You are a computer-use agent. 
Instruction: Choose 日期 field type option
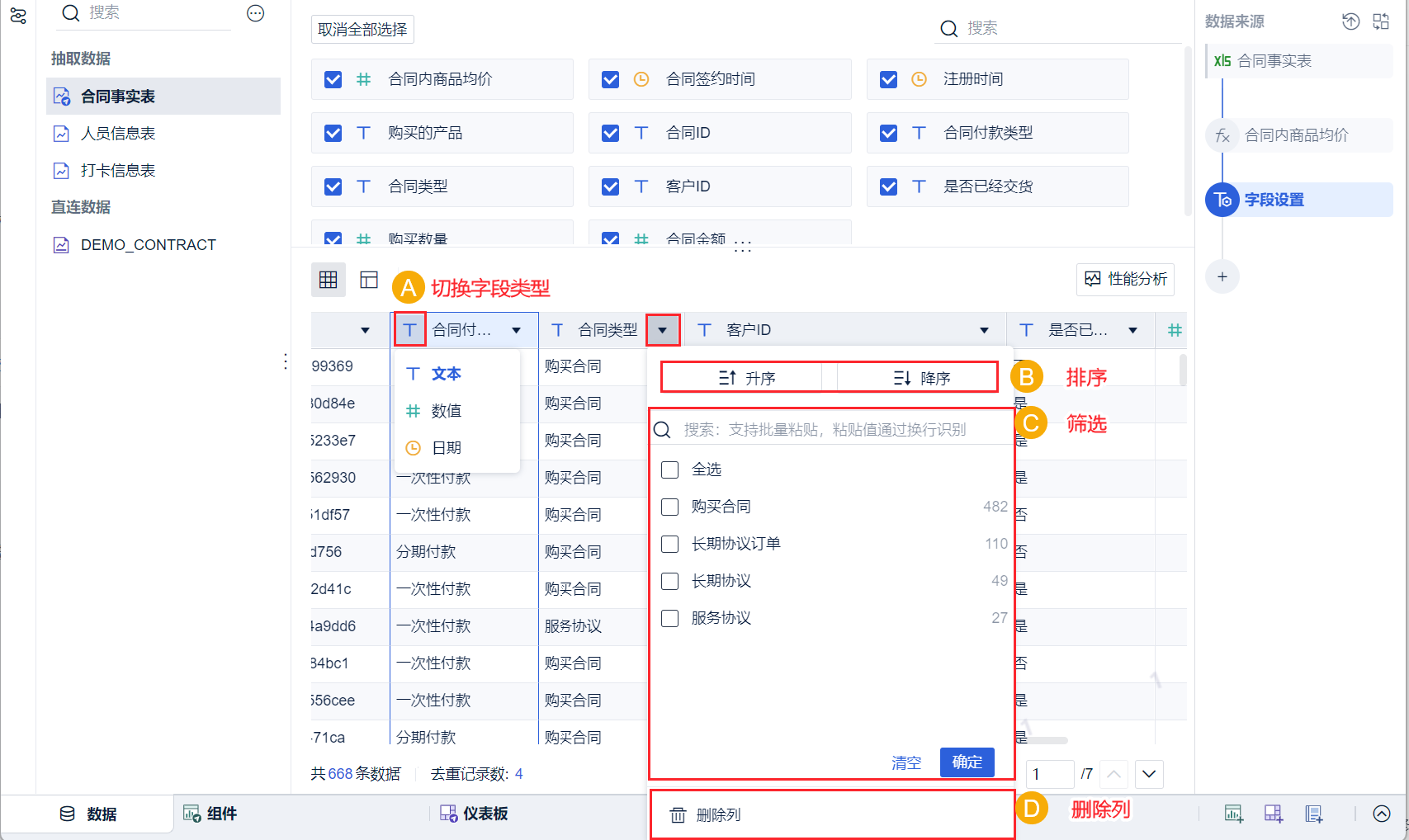[458, 448]
